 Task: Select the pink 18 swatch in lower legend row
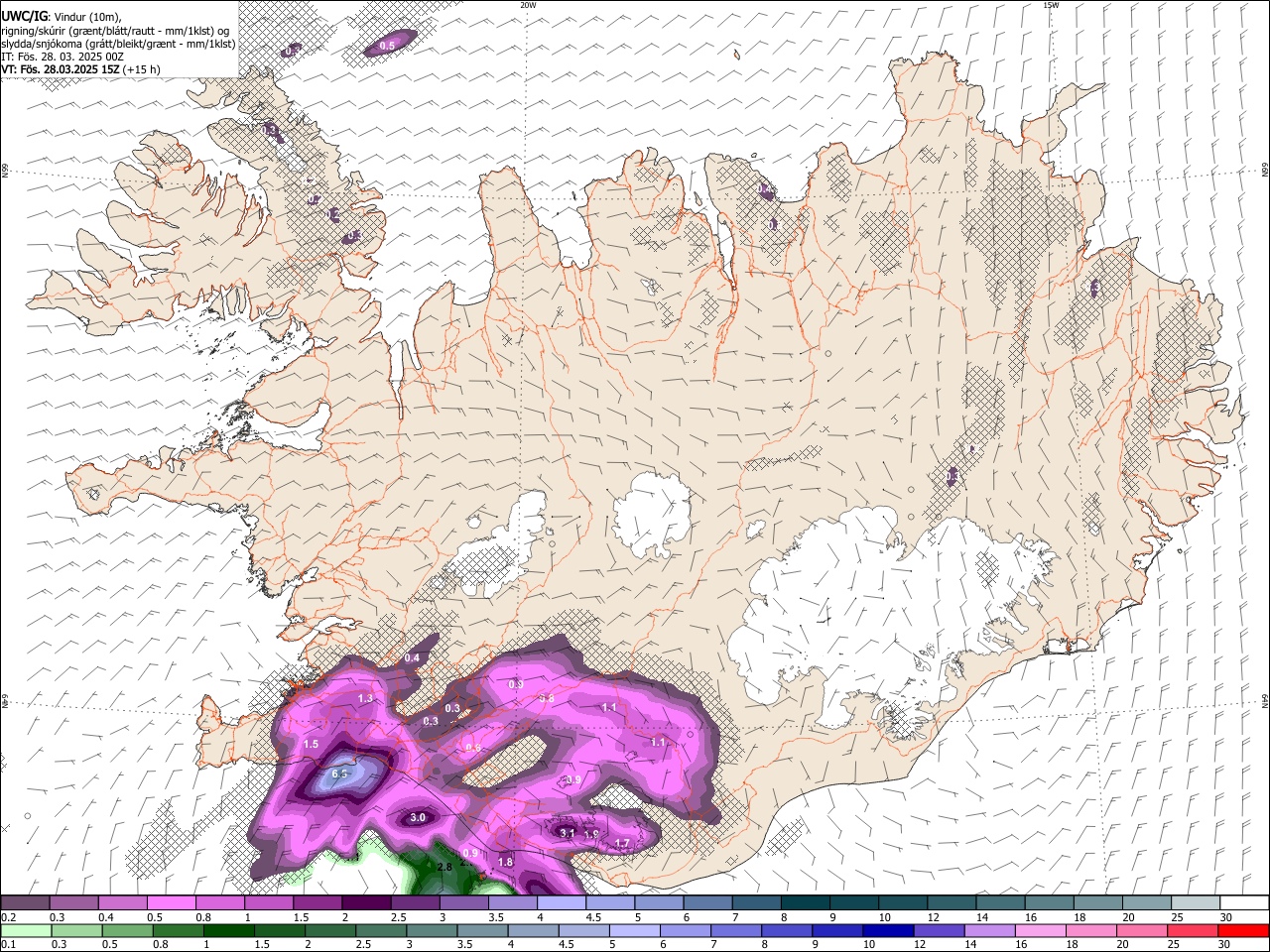[x=1091, y=930]
